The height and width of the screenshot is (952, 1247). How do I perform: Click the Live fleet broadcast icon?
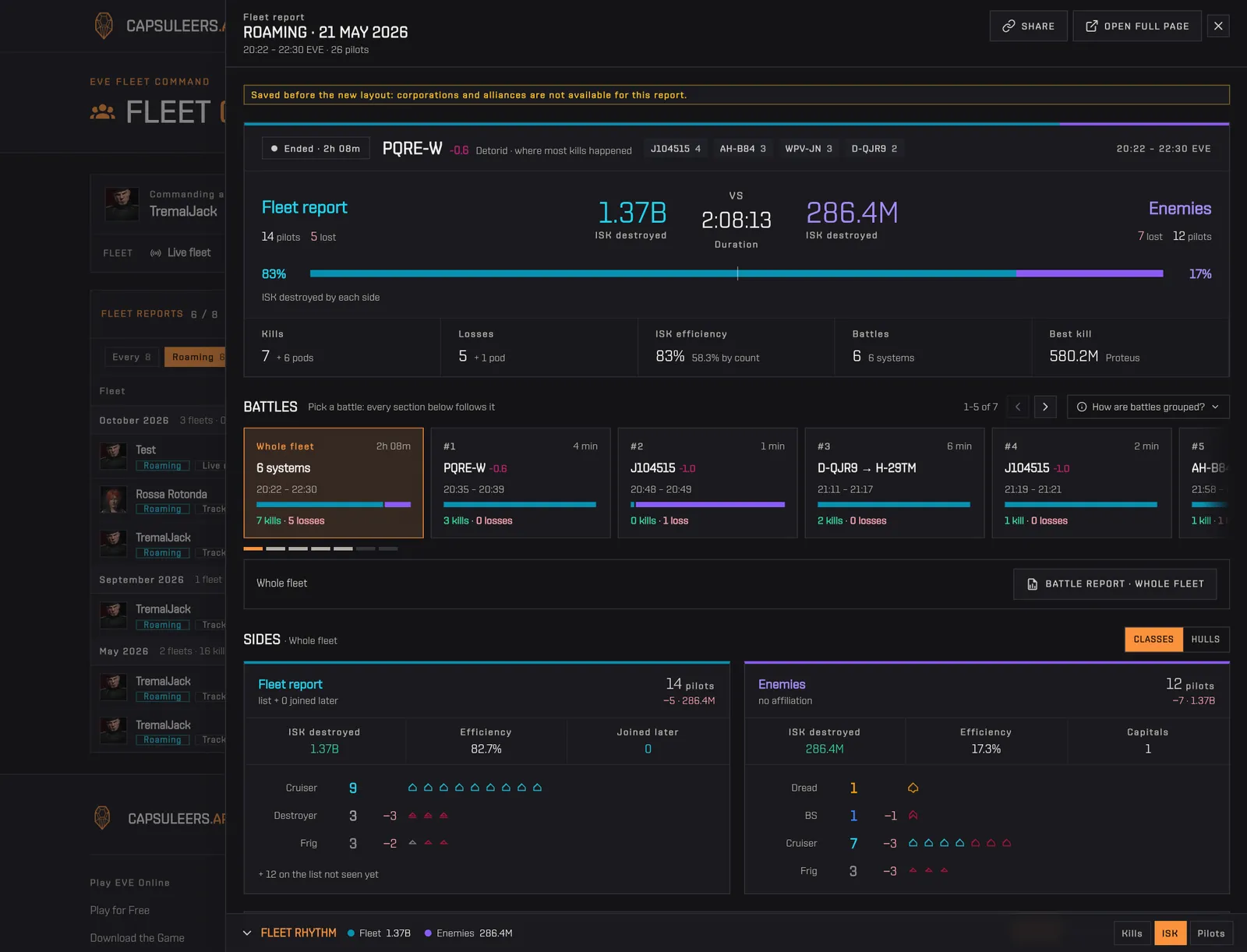click(156, 253)
